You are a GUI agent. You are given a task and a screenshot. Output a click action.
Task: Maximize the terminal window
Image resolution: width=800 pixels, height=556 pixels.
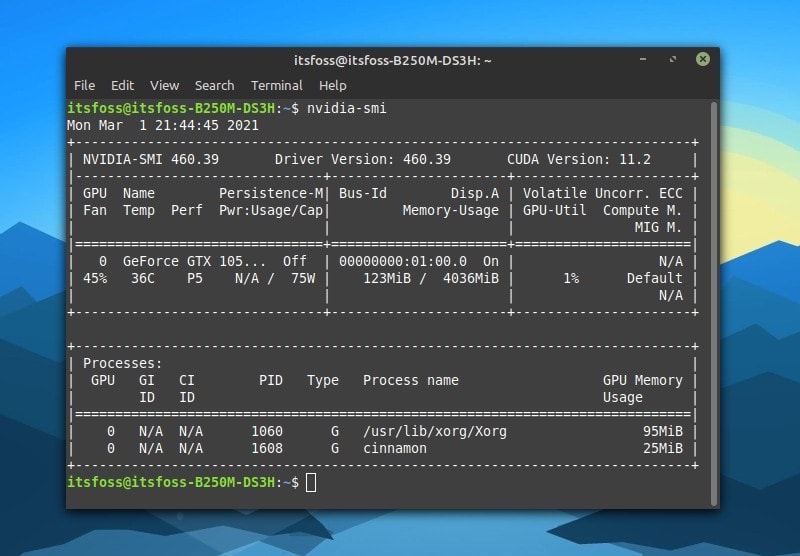[x=673, y=59]
